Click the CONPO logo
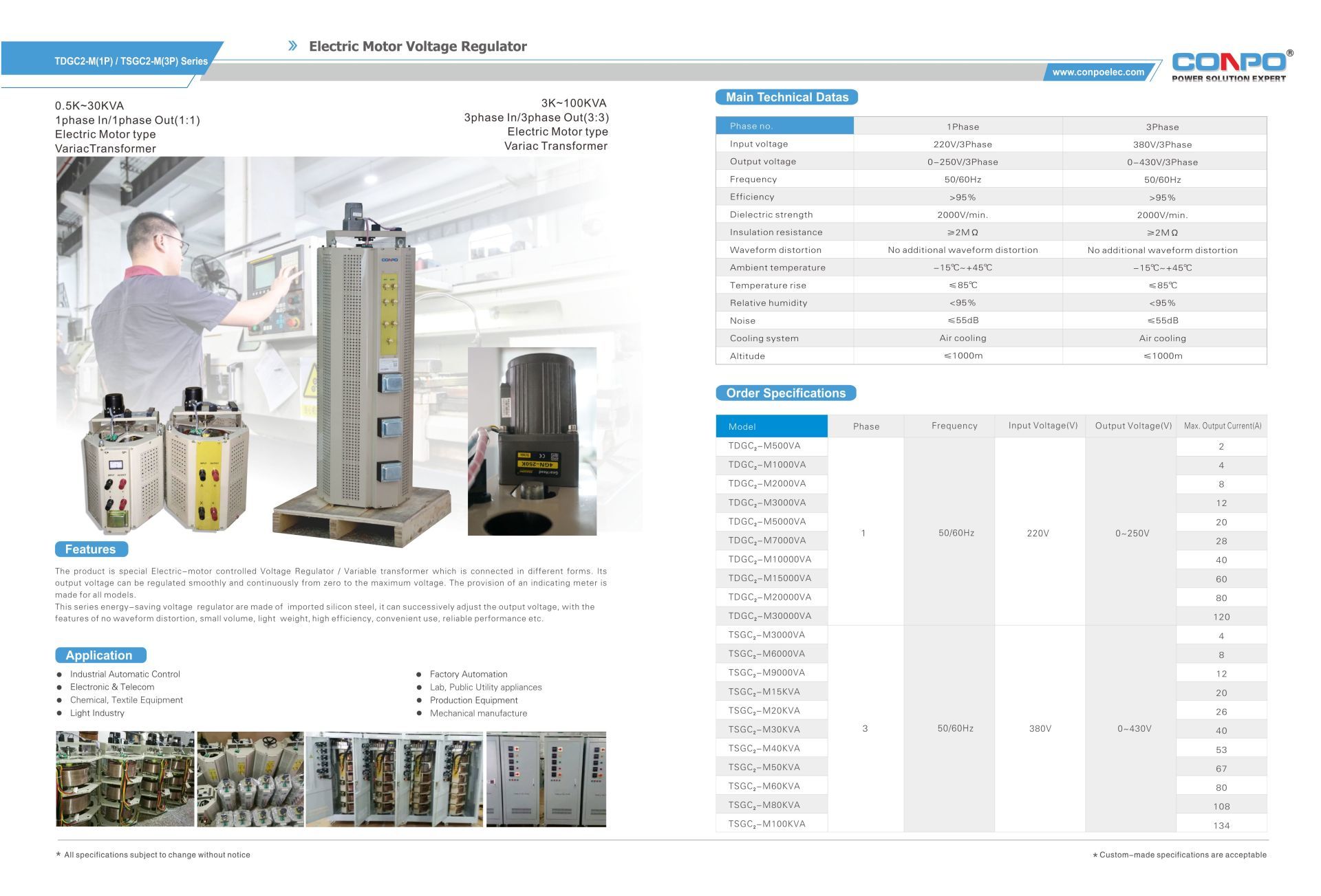 pos(1229,66)
